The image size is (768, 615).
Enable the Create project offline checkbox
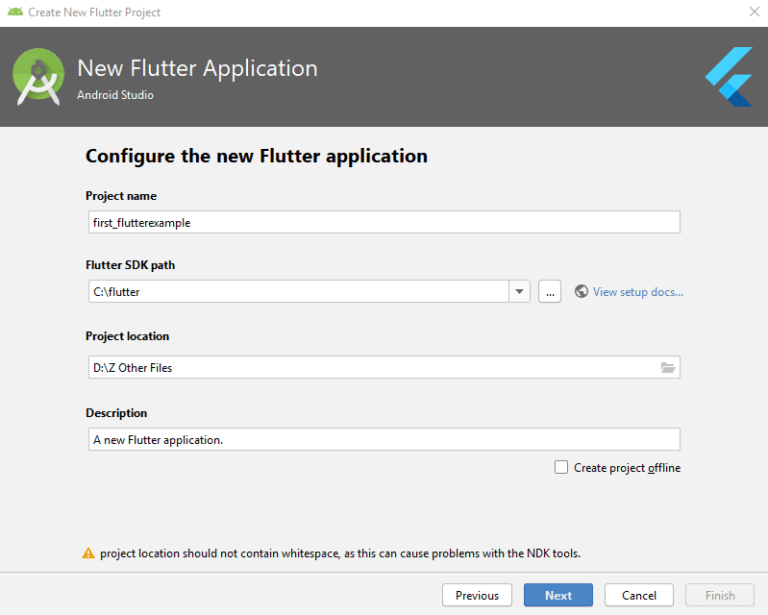coord(561,467)
